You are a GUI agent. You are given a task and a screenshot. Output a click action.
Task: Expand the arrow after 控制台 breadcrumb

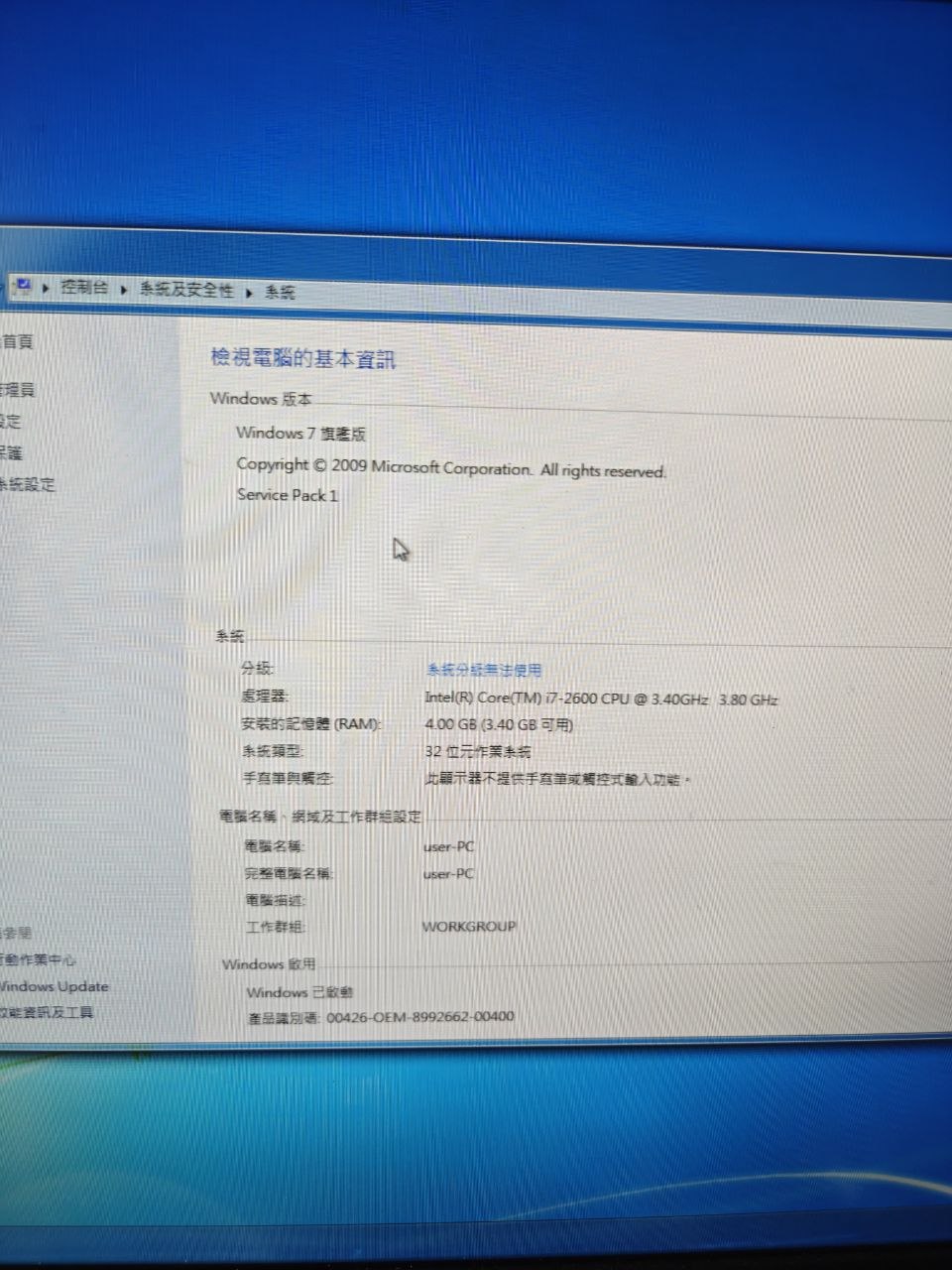coord(125,289)
